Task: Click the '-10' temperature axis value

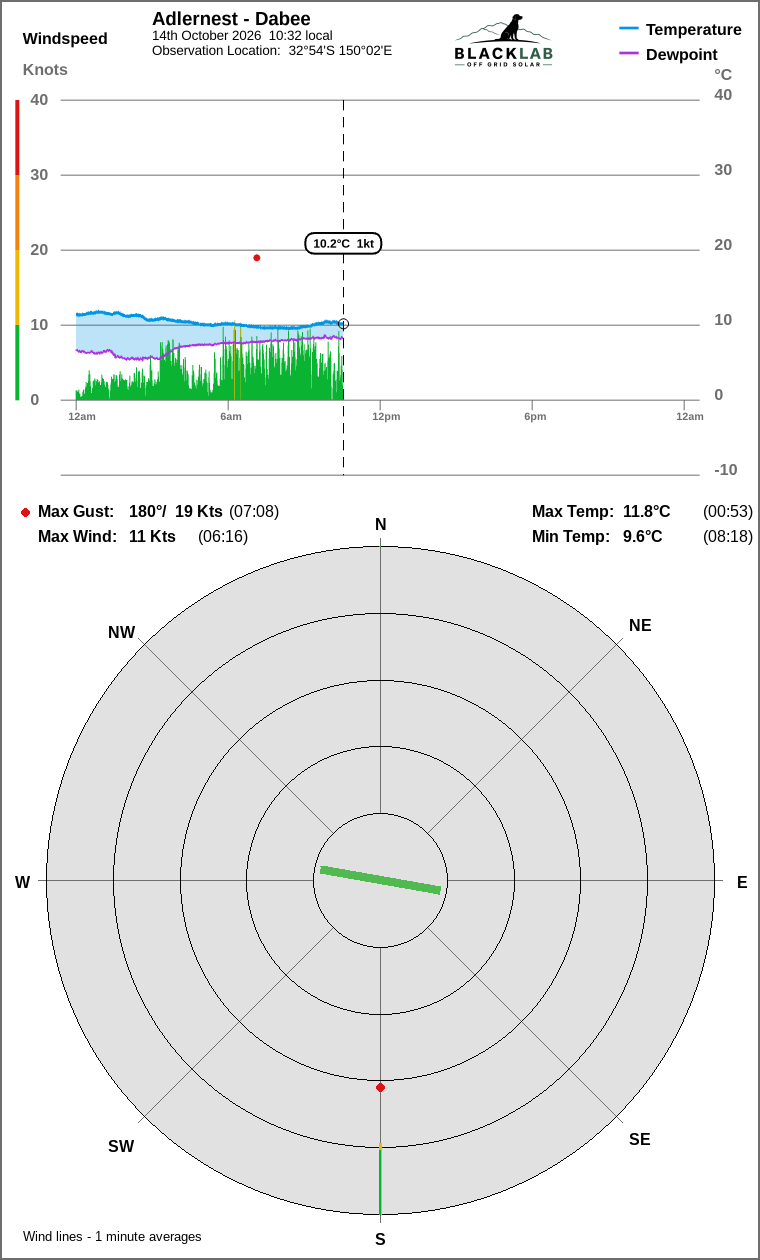Action: tap(725, 470)
